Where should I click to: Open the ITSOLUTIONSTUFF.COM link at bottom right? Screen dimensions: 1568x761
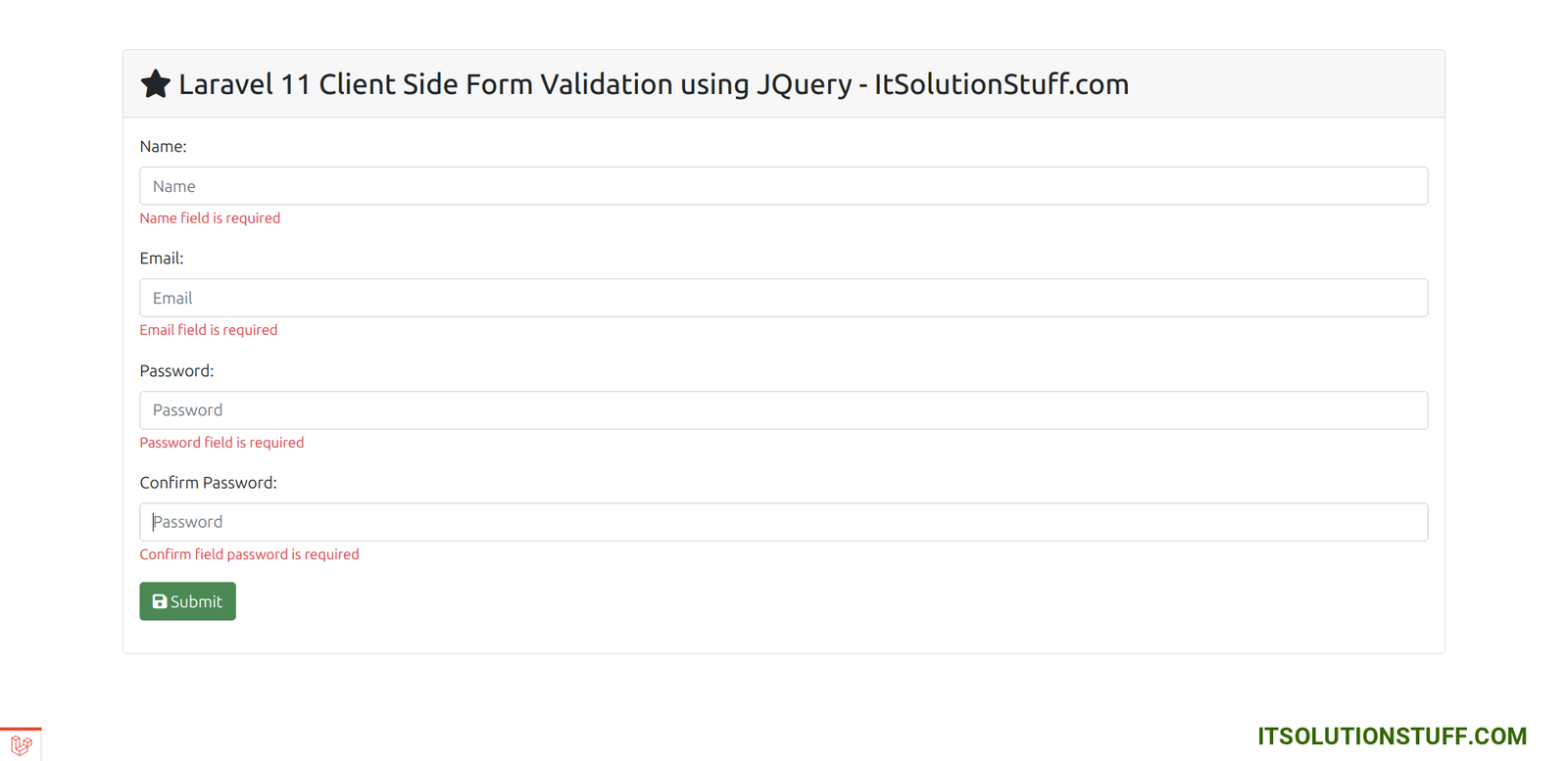point(1392,736)
